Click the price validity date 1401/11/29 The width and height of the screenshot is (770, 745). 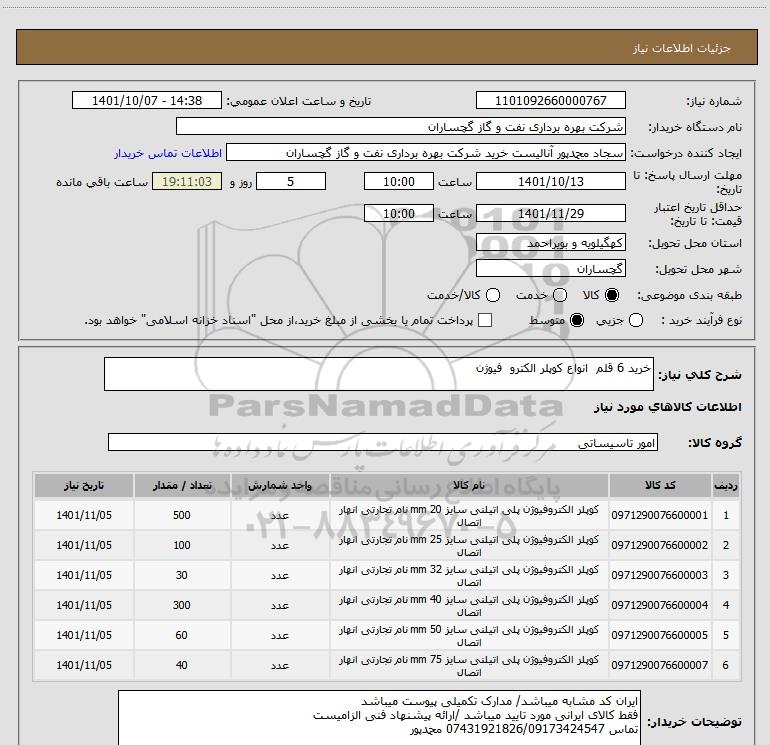coord(550,213)
